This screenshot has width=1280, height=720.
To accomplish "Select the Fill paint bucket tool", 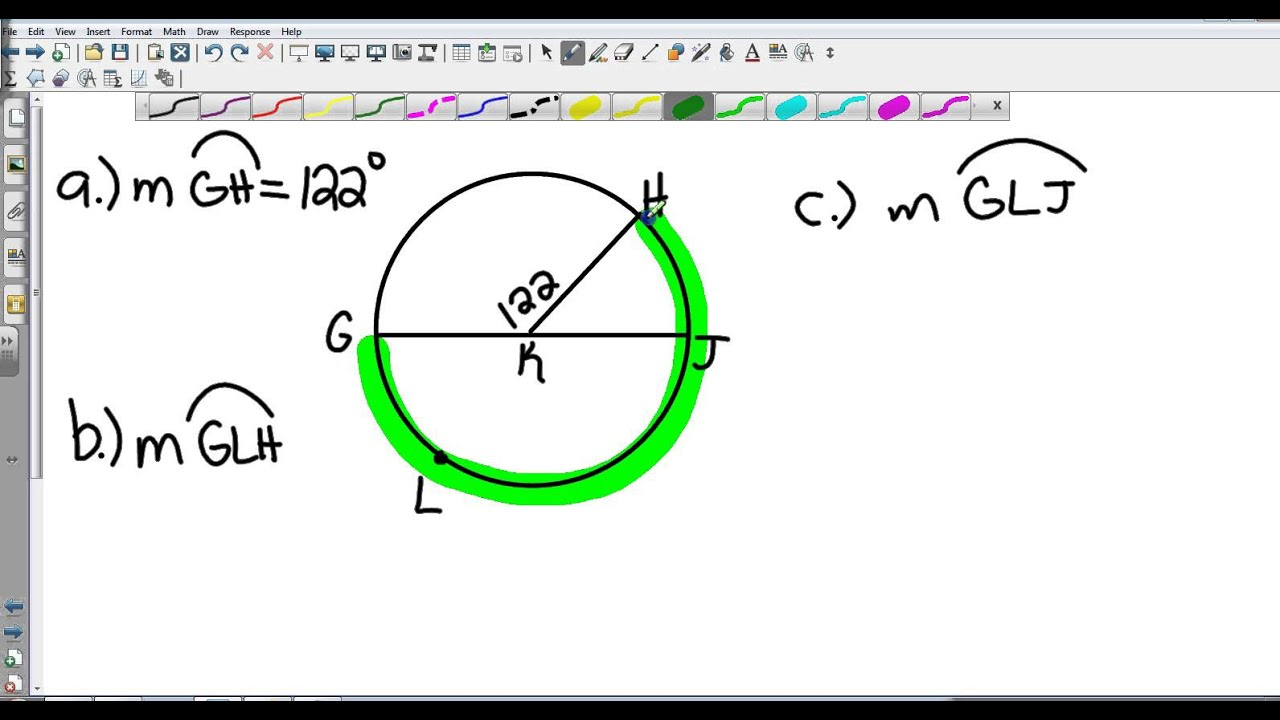I will [x=727, y=53].
